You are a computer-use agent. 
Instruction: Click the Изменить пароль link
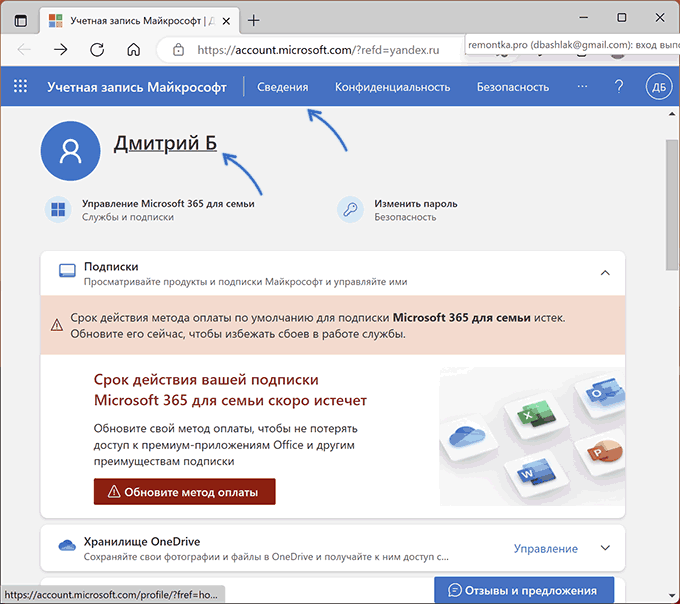[416, 203]
